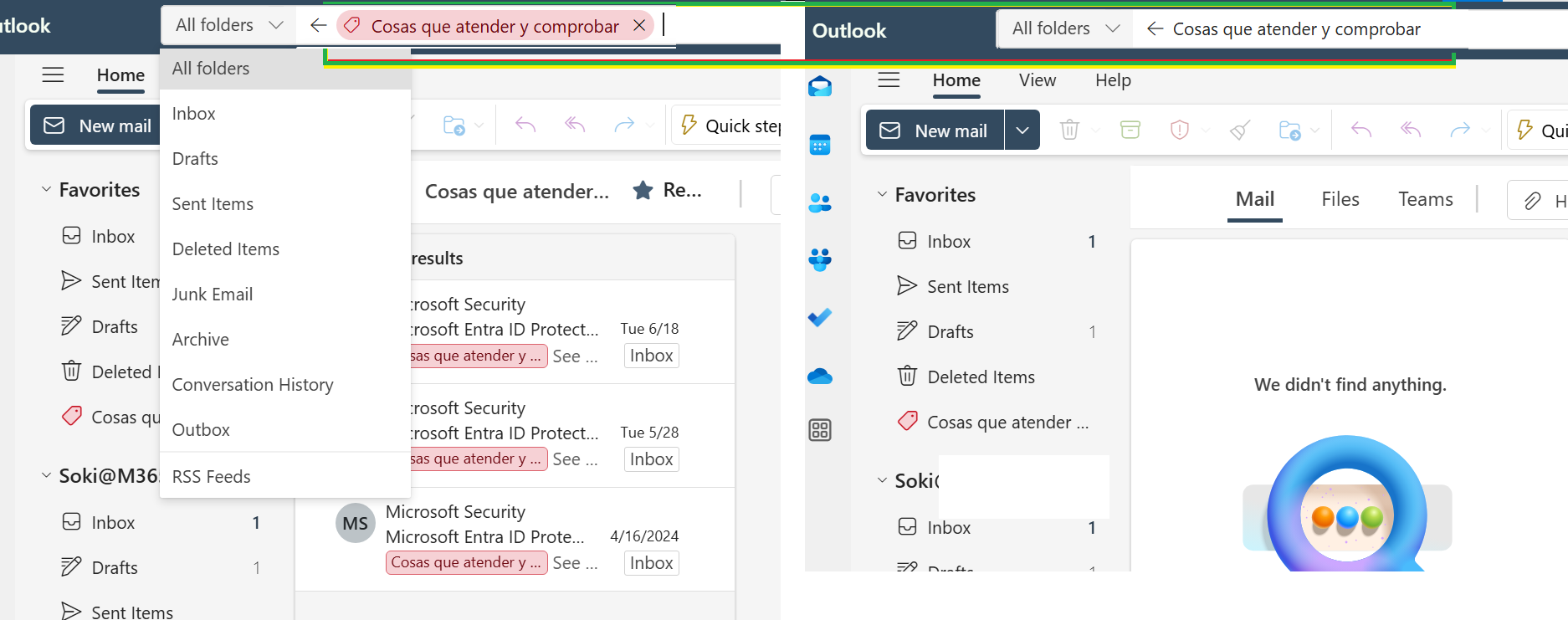Click MS sender avatar to select message

coord(356,523)
